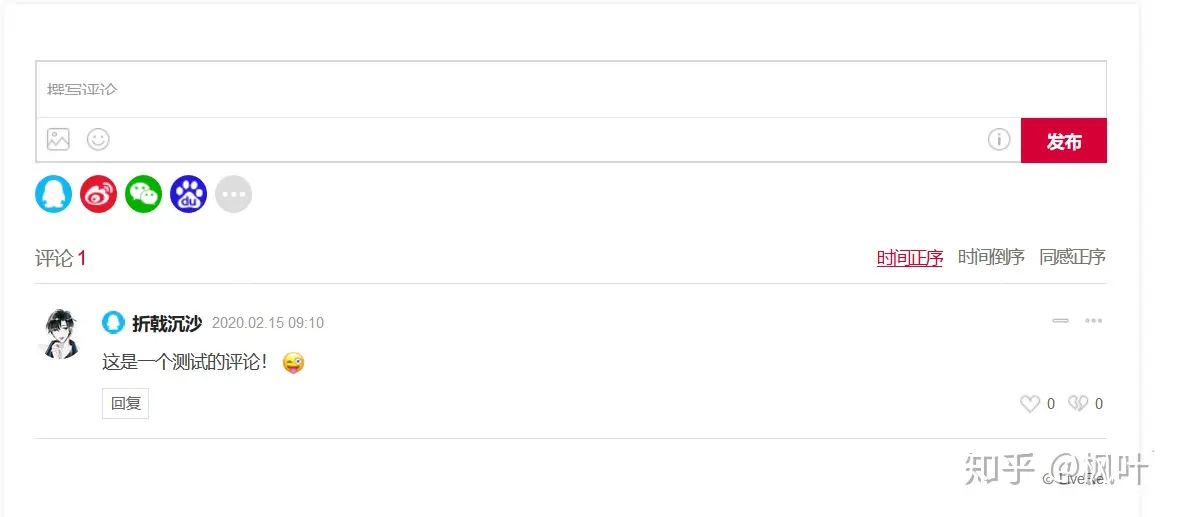Viewport: 1178px width, 517px height.
Task: Log in with the QQ penguin icon
Action: (53, 195)
